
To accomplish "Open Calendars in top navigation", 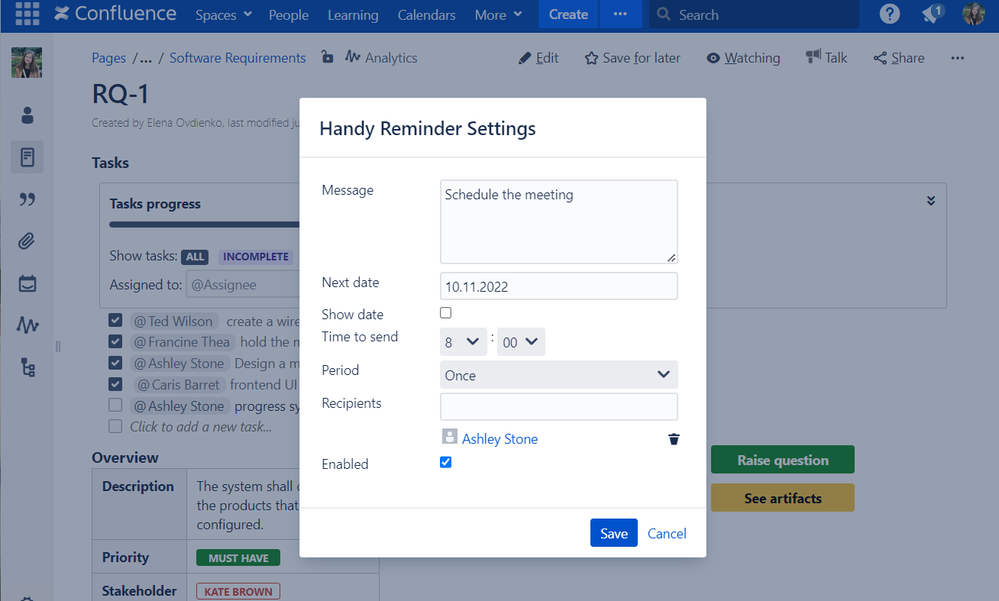I will pos(426,15).
